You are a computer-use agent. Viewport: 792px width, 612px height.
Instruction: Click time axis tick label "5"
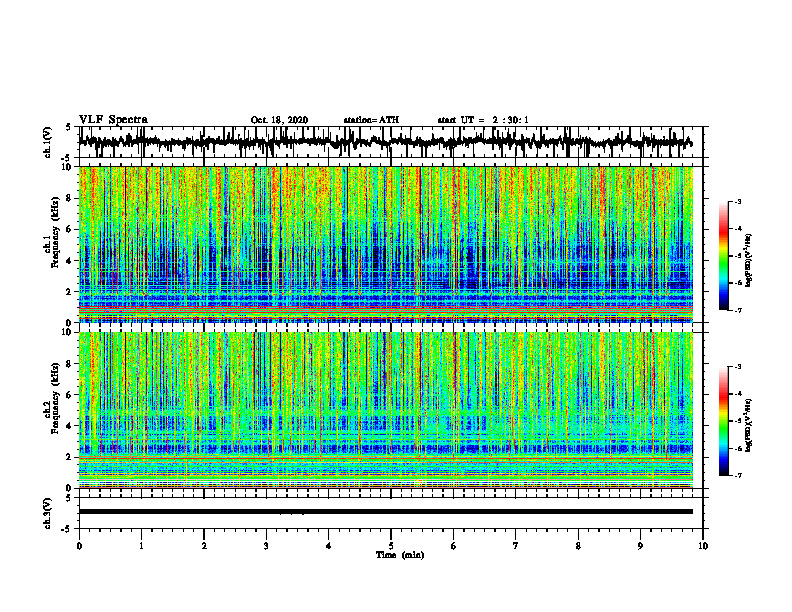(391, 546)
